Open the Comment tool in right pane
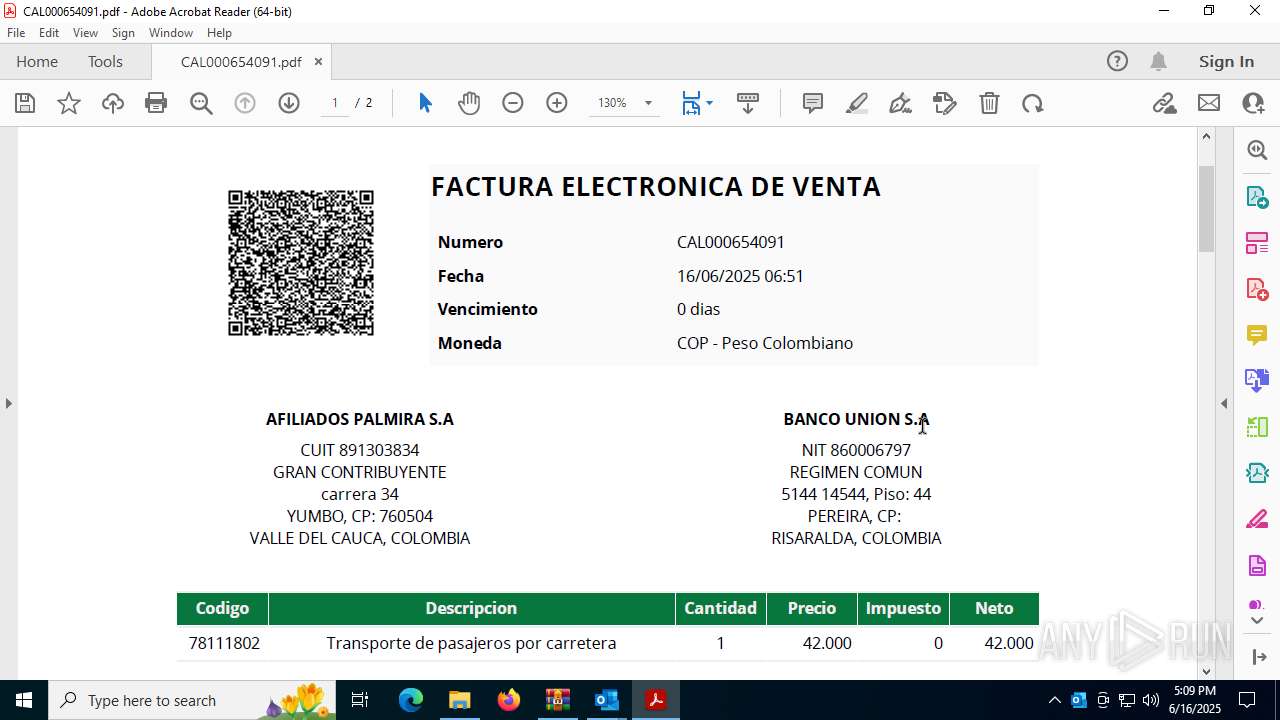The height and width of the screenshot is (720, 1280). coord(1257,335)
